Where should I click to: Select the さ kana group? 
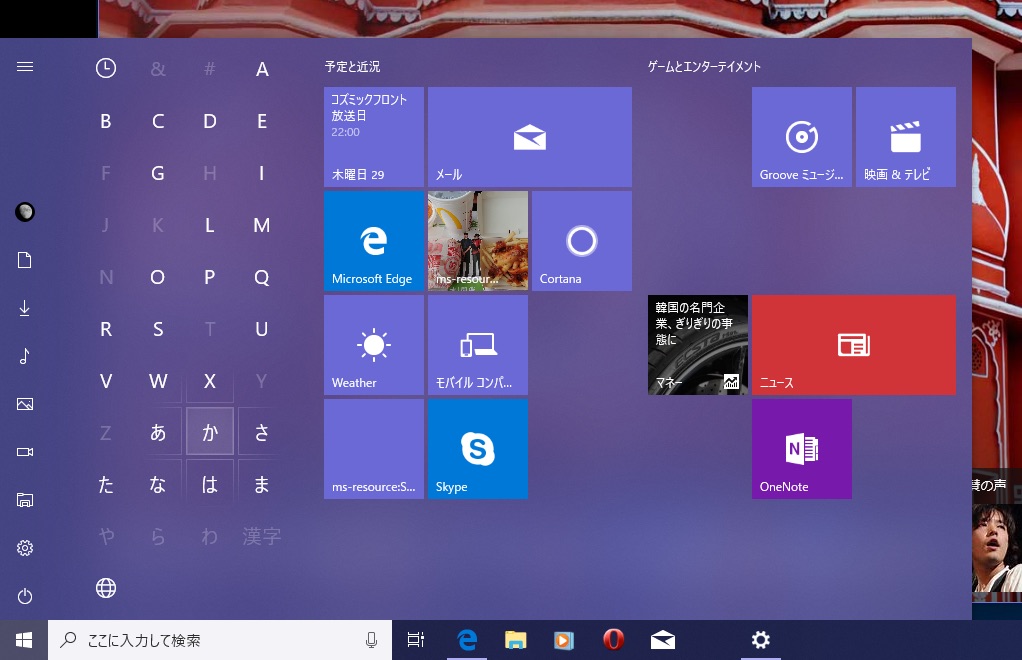coord(262,431)
